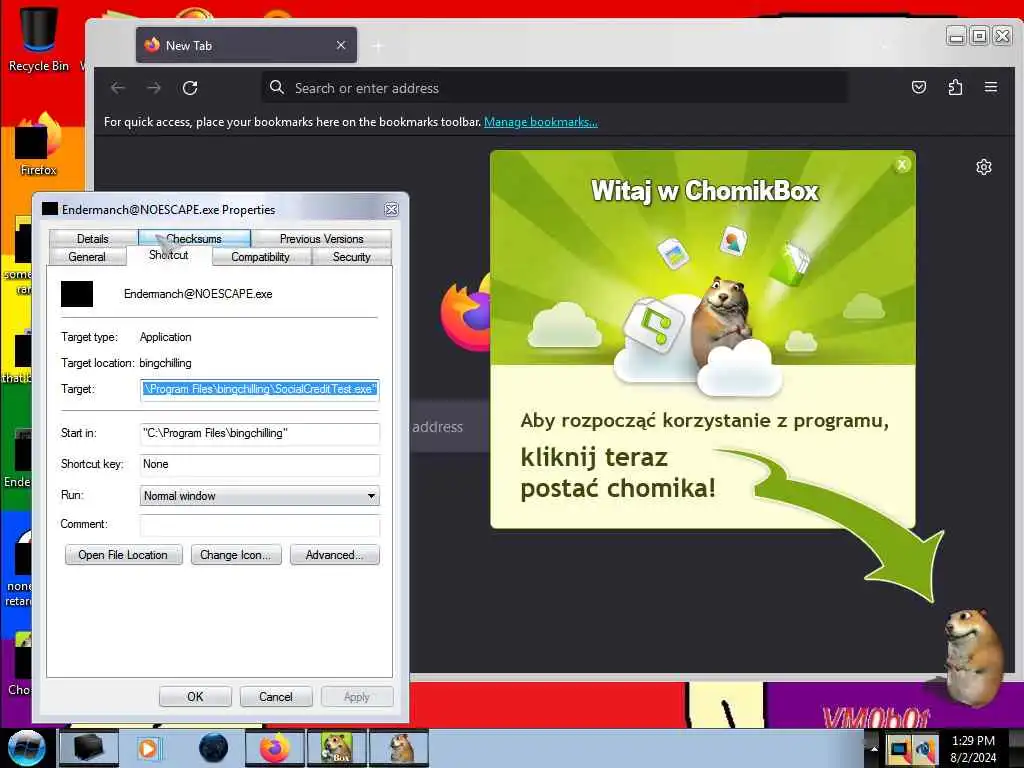Viewport: 1024px width, 768px height.
Task: Switch to the Checksums tab
Action: pyautogui.click(x=194, y=238)
